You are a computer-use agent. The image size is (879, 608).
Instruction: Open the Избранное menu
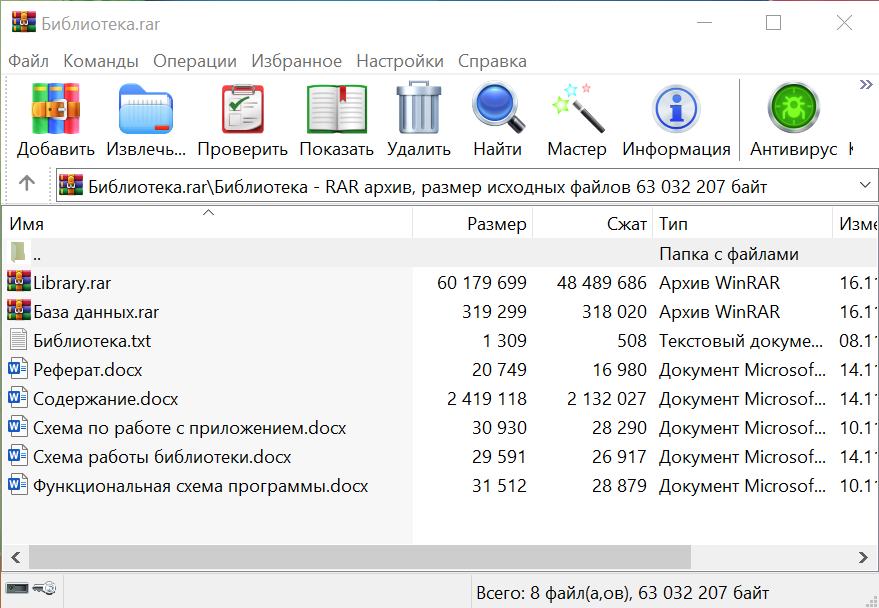tap(296, 61)
